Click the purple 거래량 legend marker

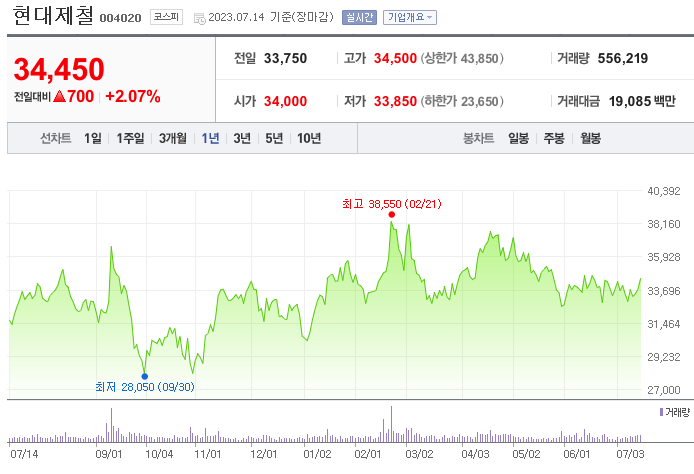pyautogui.click(x=661, y=412)
